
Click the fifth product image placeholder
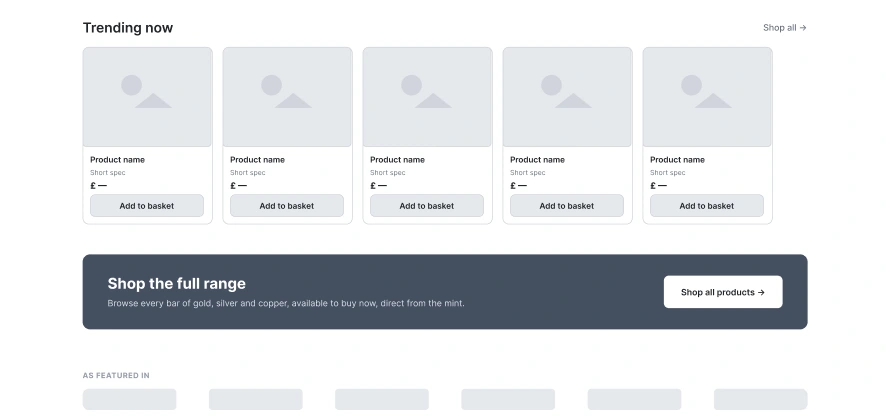point(707,97)
